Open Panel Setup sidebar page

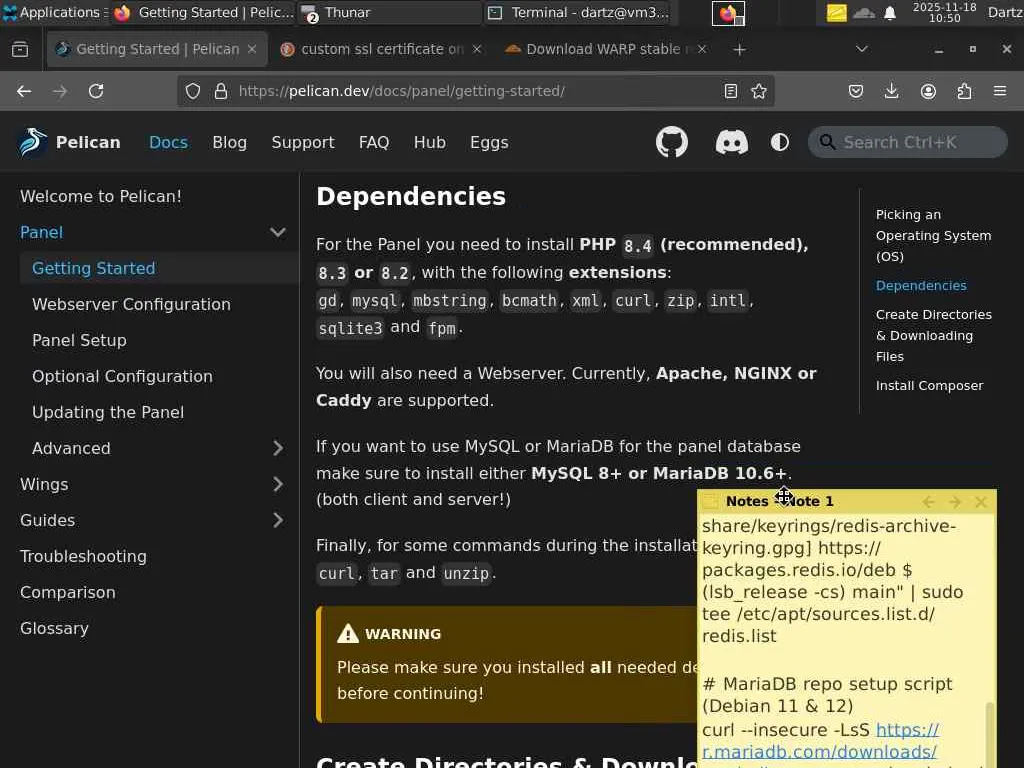click(79, 340)
